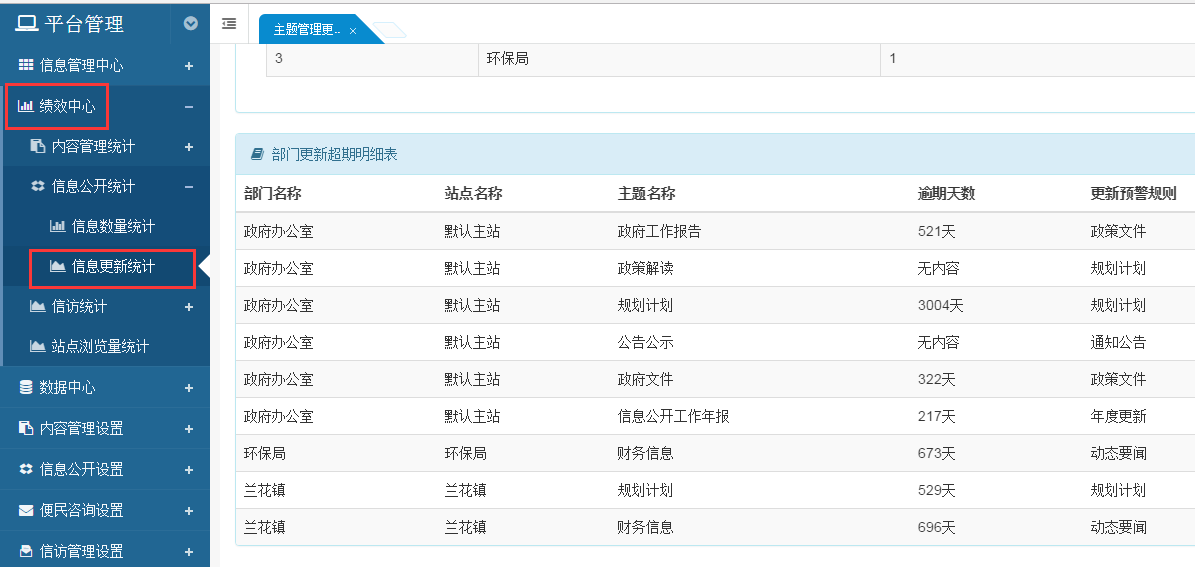Expand the 信访统计 submenu
This screenshot has width=1195, height=567.
pos(189,307)
